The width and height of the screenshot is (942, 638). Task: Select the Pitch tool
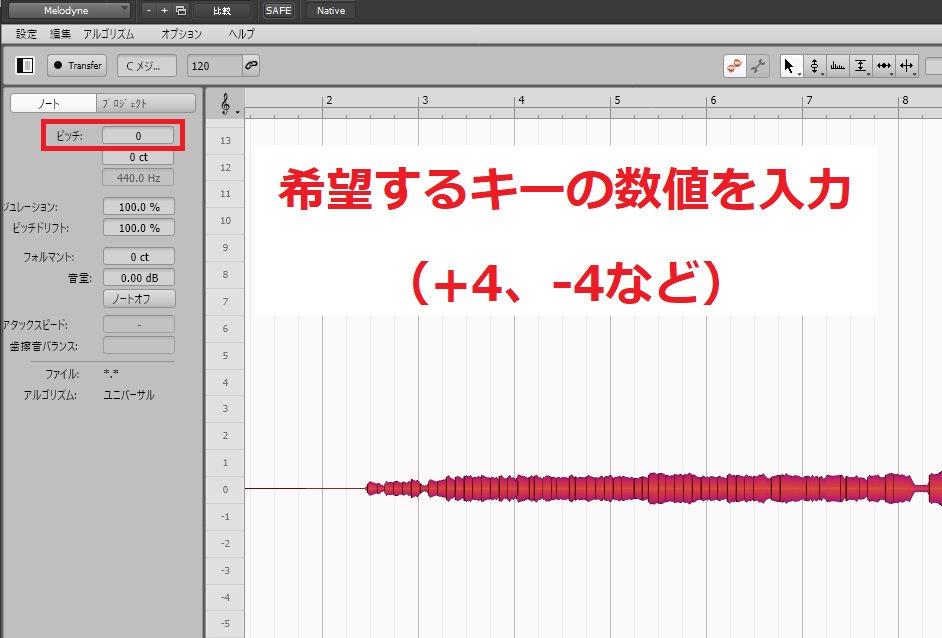click(814, 66)
